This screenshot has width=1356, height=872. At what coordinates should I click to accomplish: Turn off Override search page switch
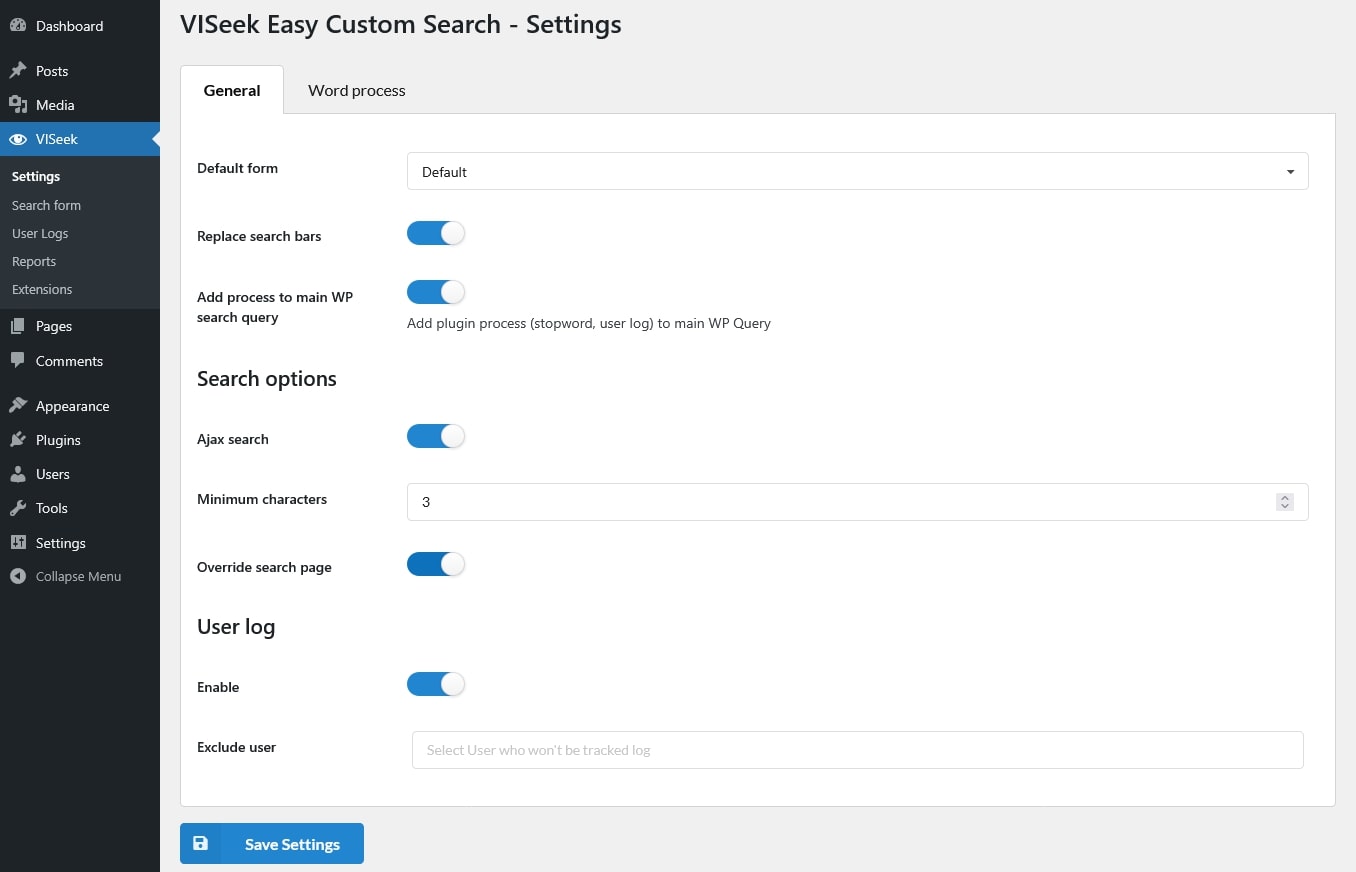(x=436, y=565)
